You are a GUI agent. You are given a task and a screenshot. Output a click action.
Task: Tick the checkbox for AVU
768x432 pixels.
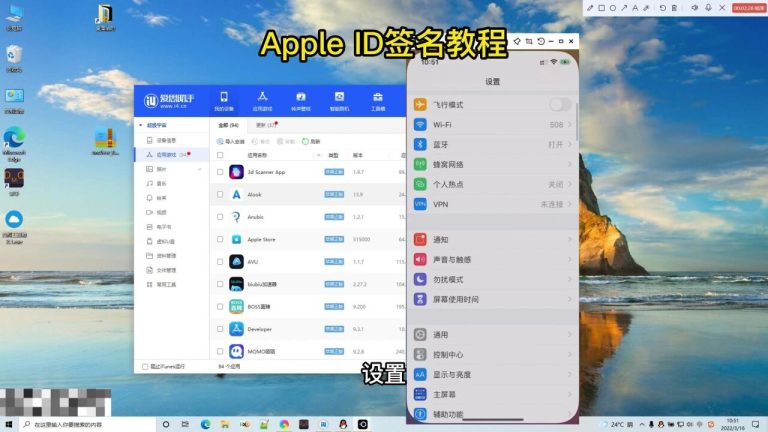click(220, 262)
